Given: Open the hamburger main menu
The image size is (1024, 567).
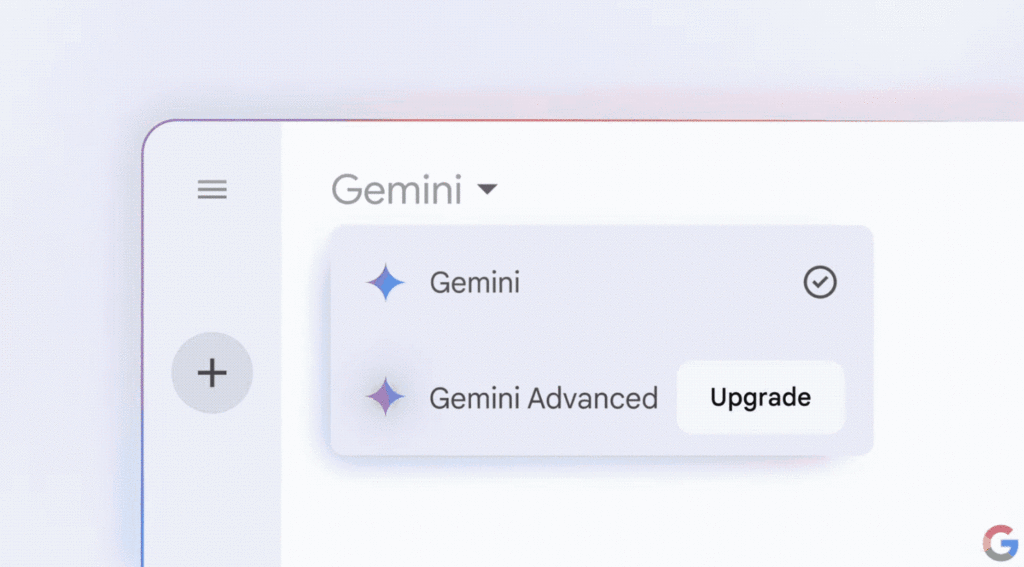Looking at the screenshot, I should coord(212,190).
